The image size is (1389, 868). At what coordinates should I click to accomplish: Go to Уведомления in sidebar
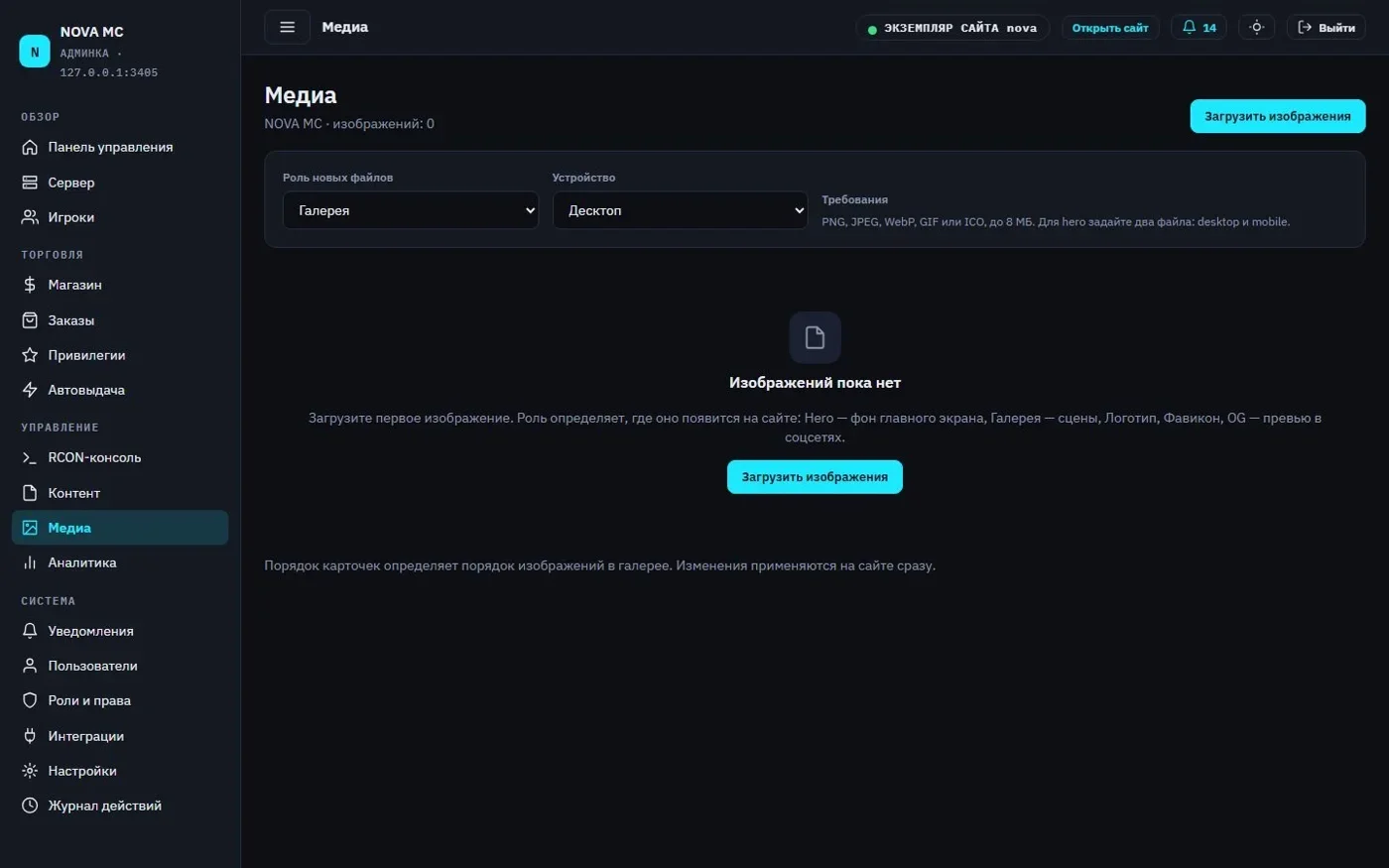120,631
